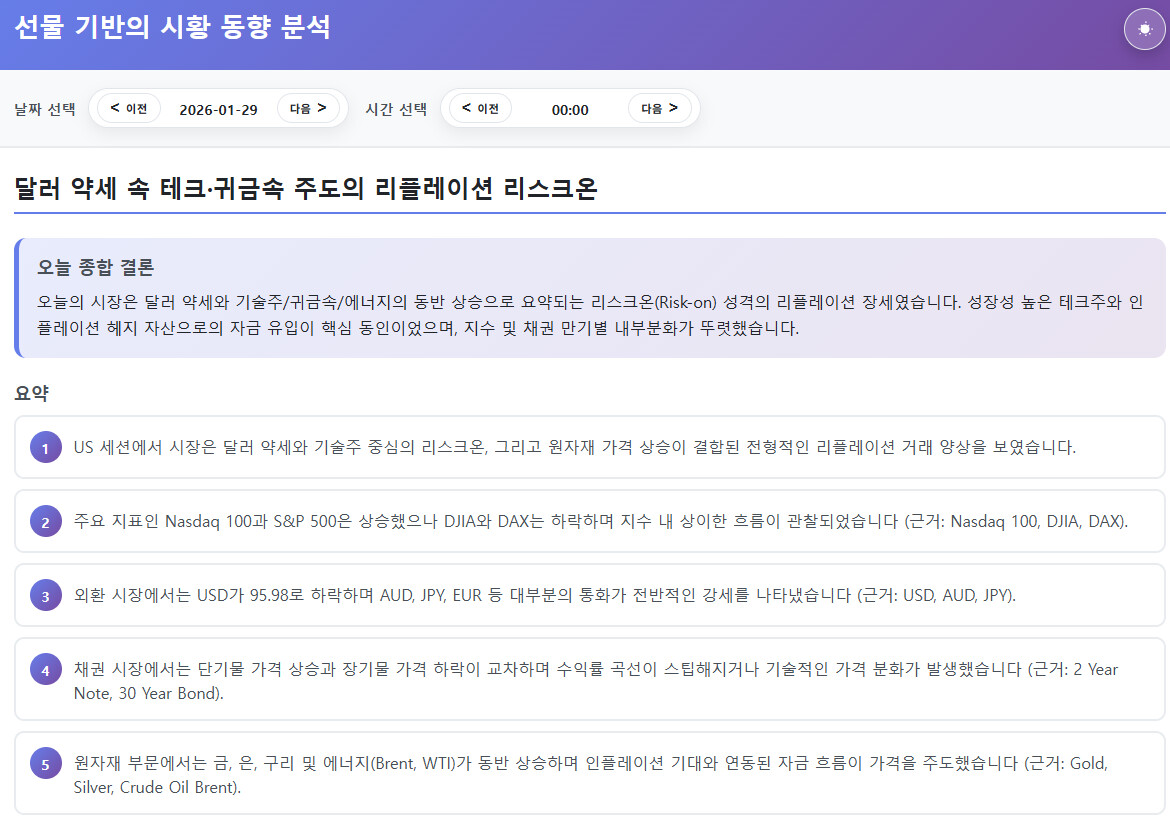Click the number 2 summary badge
1170x822 pixels.
(45, 521)
